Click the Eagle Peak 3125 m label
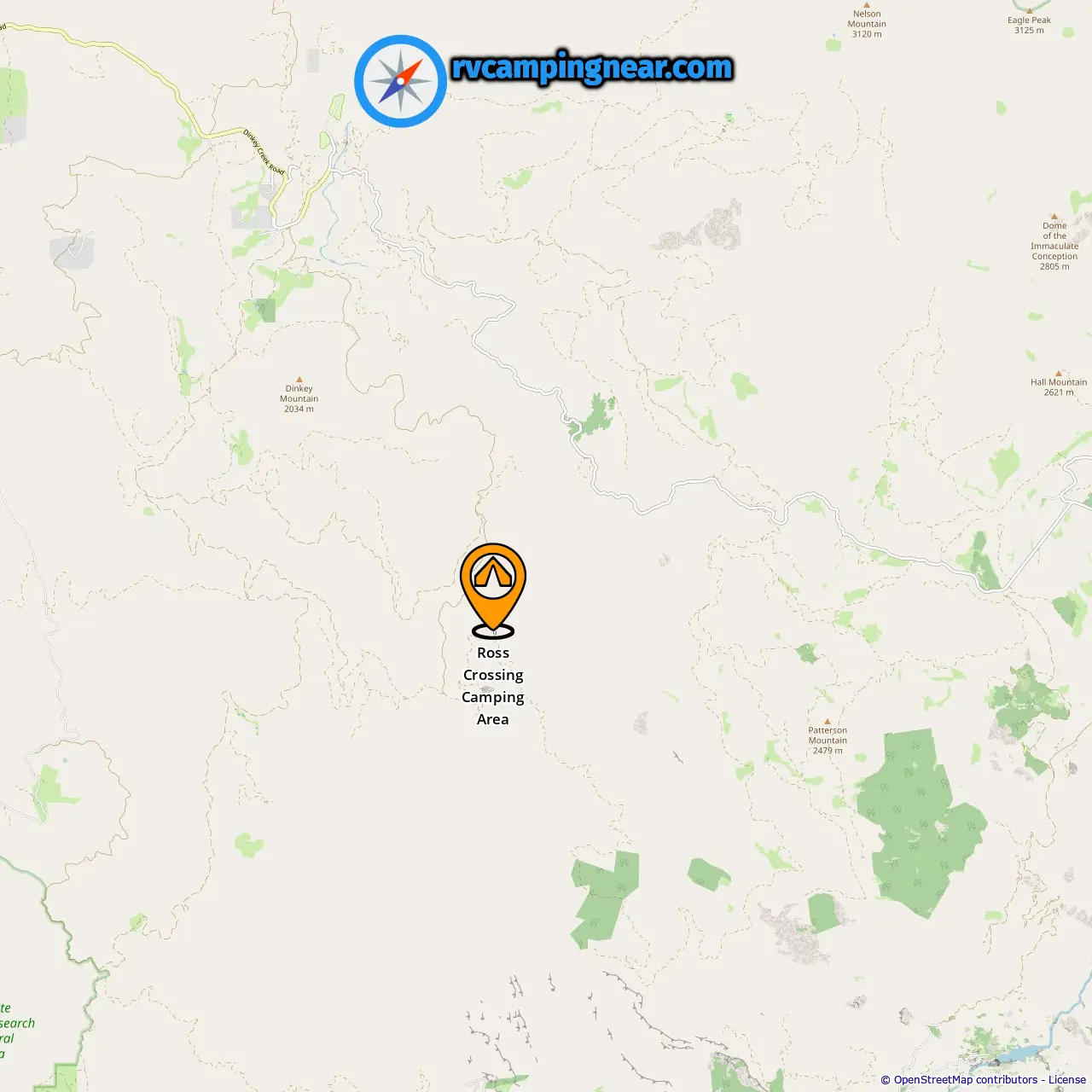Screen dimensions: 1092x1092 pos(1029,25)
